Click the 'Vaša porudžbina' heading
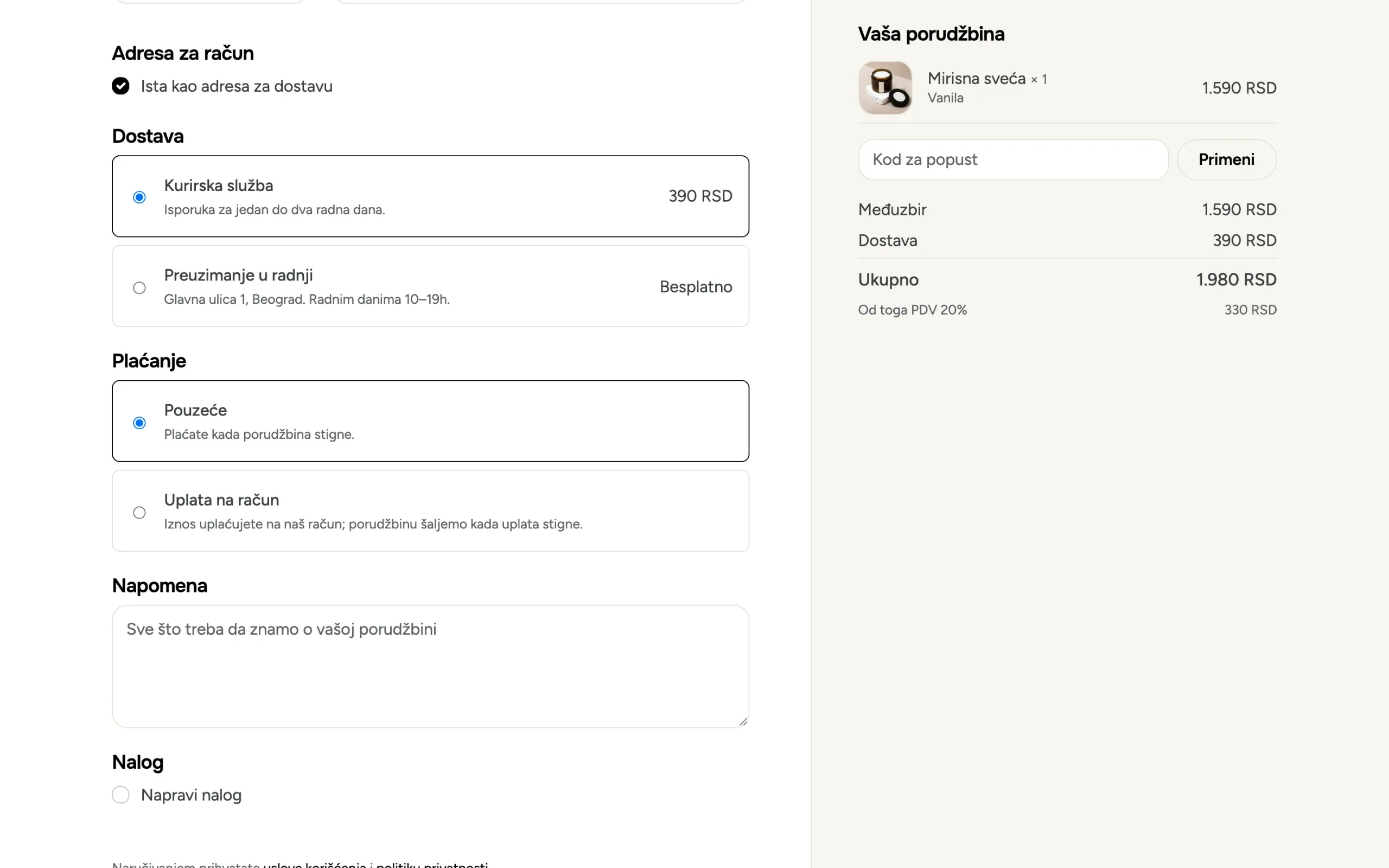The height and width of the screenshot is (868, 1389). pyautogui.click(x=931, y=34)
